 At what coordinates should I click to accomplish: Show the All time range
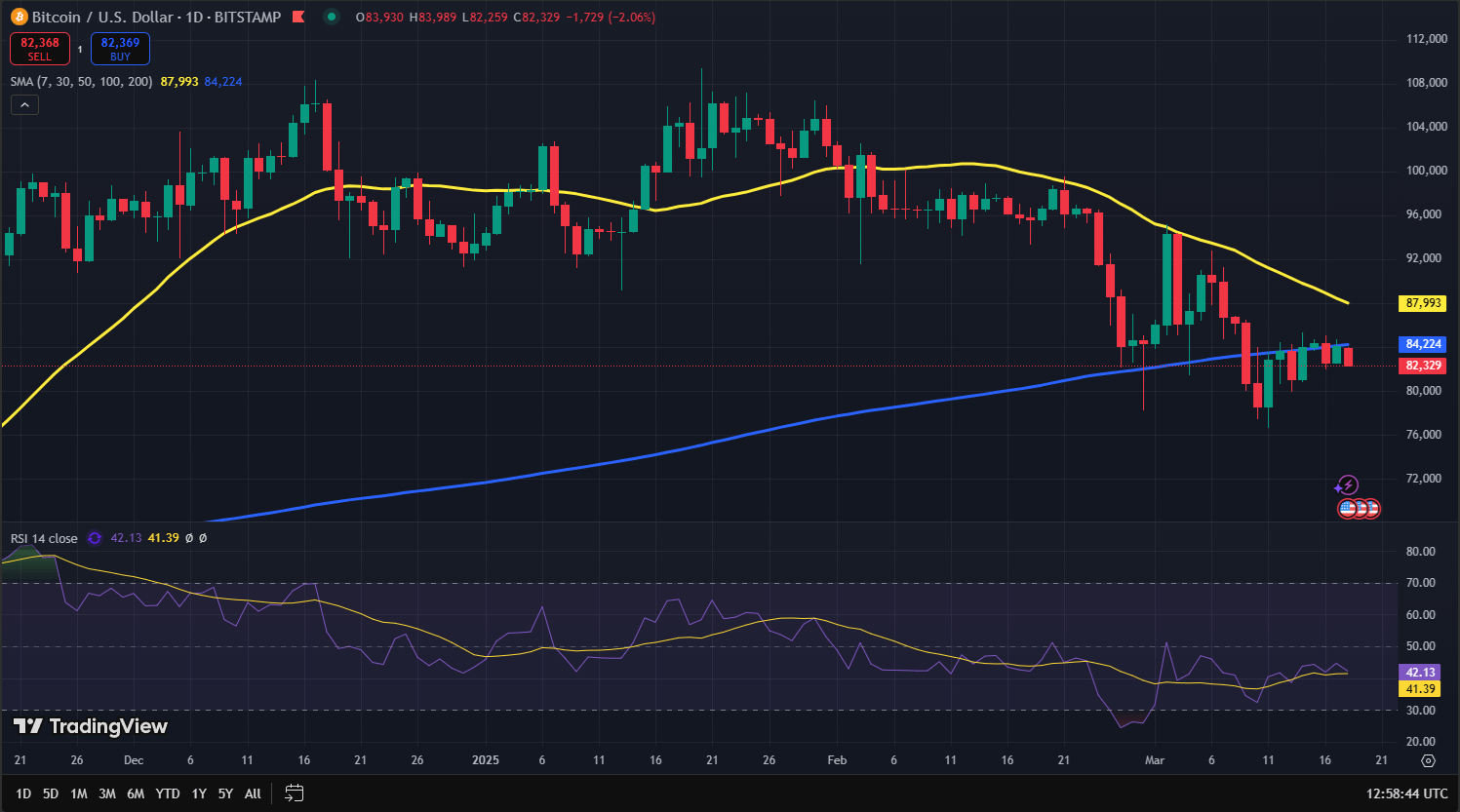pos(253,793)
